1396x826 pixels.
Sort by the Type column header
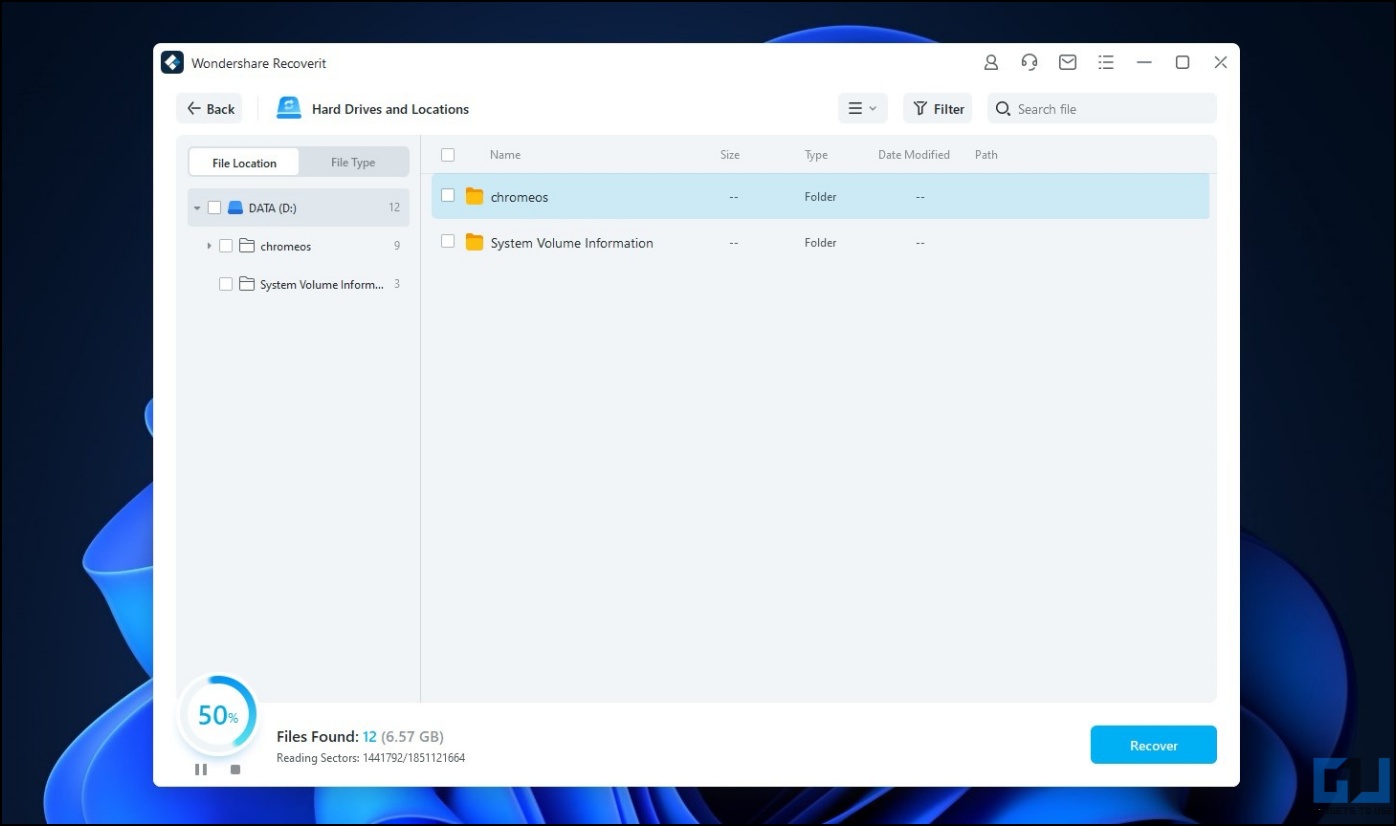[816, 155]
